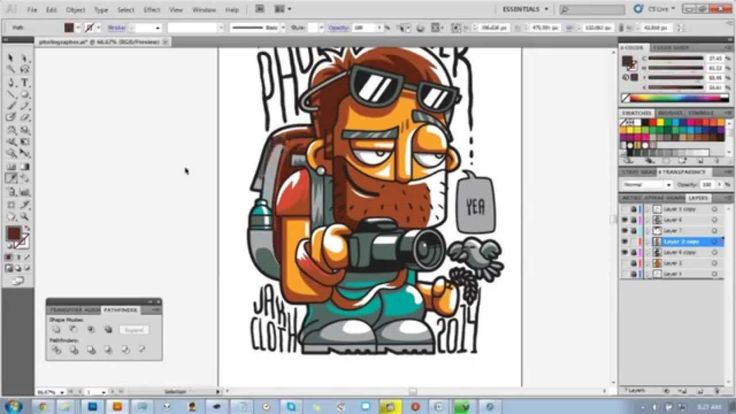Select the Type tool
The height and width of the screenshot is (414, 736).
pos(25,83)
